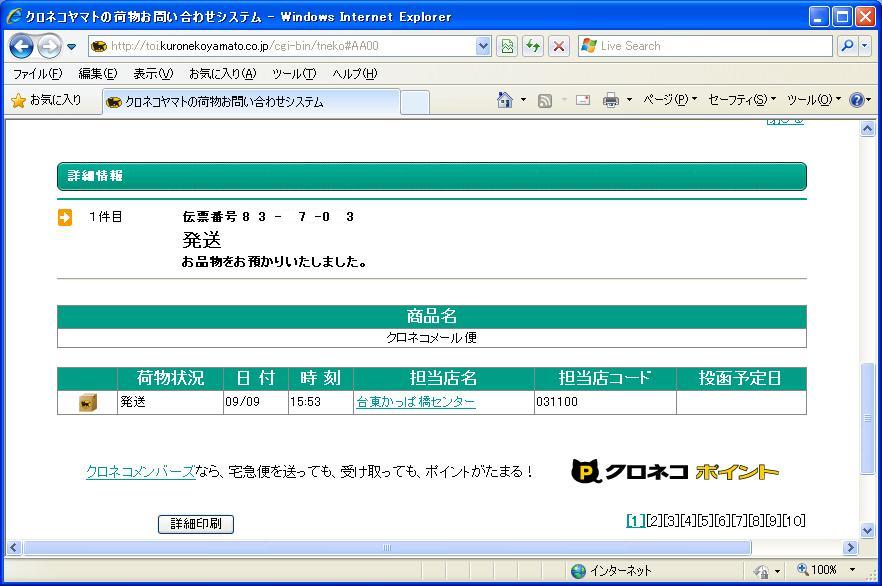Refresh the page with the green arrows

click(533, 46)
